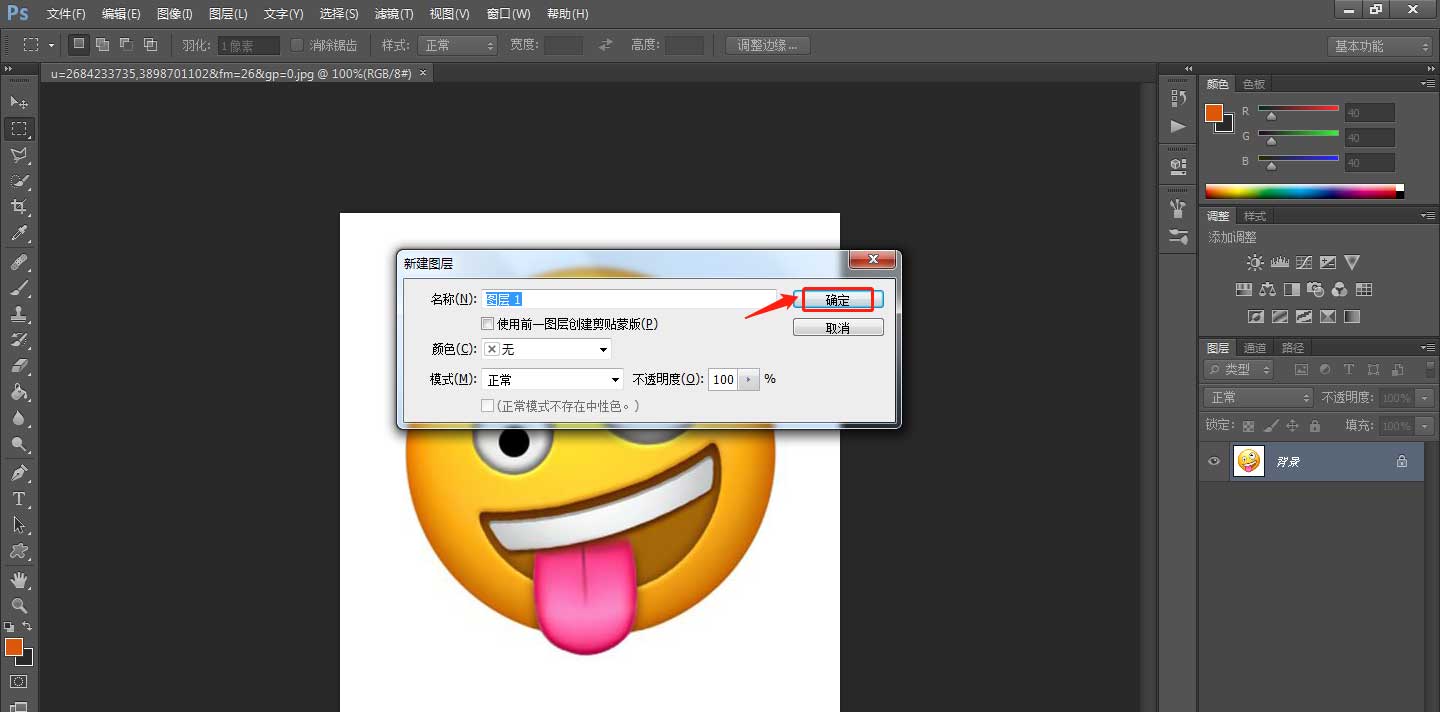1440x712 pixels.
Task: Click the 确定 button
Action: [838, 299]
